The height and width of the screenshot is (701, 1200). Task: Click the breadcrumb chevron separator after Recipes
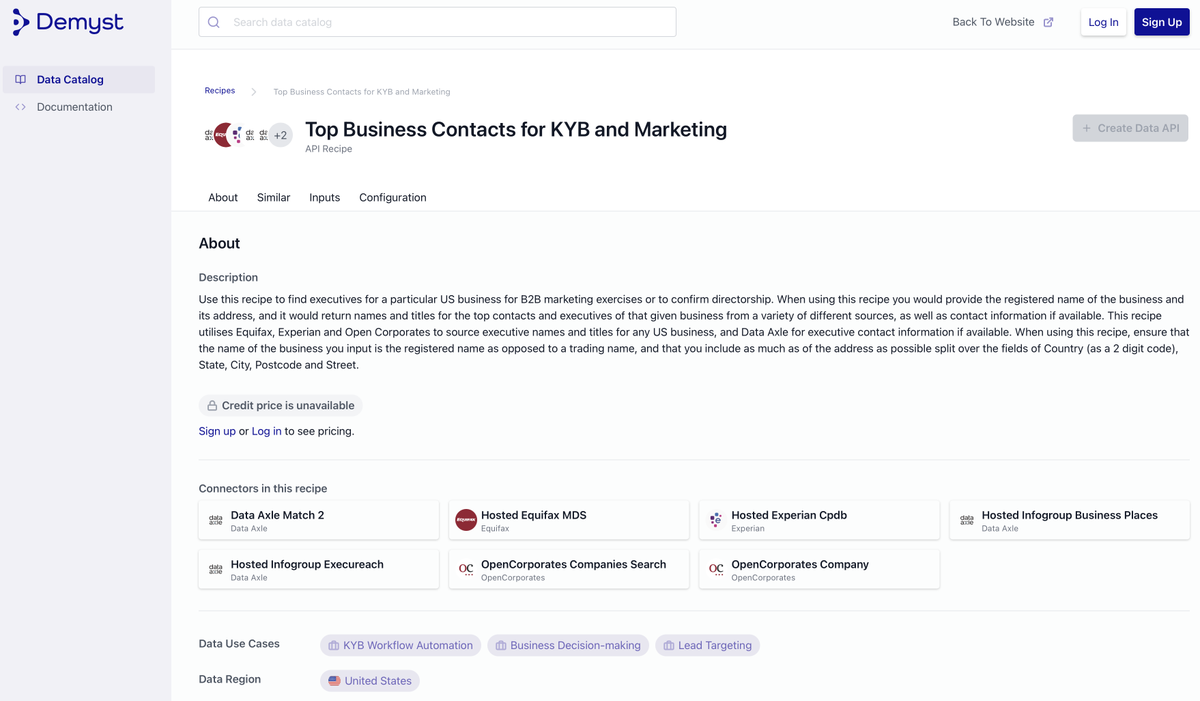point(254,92)
